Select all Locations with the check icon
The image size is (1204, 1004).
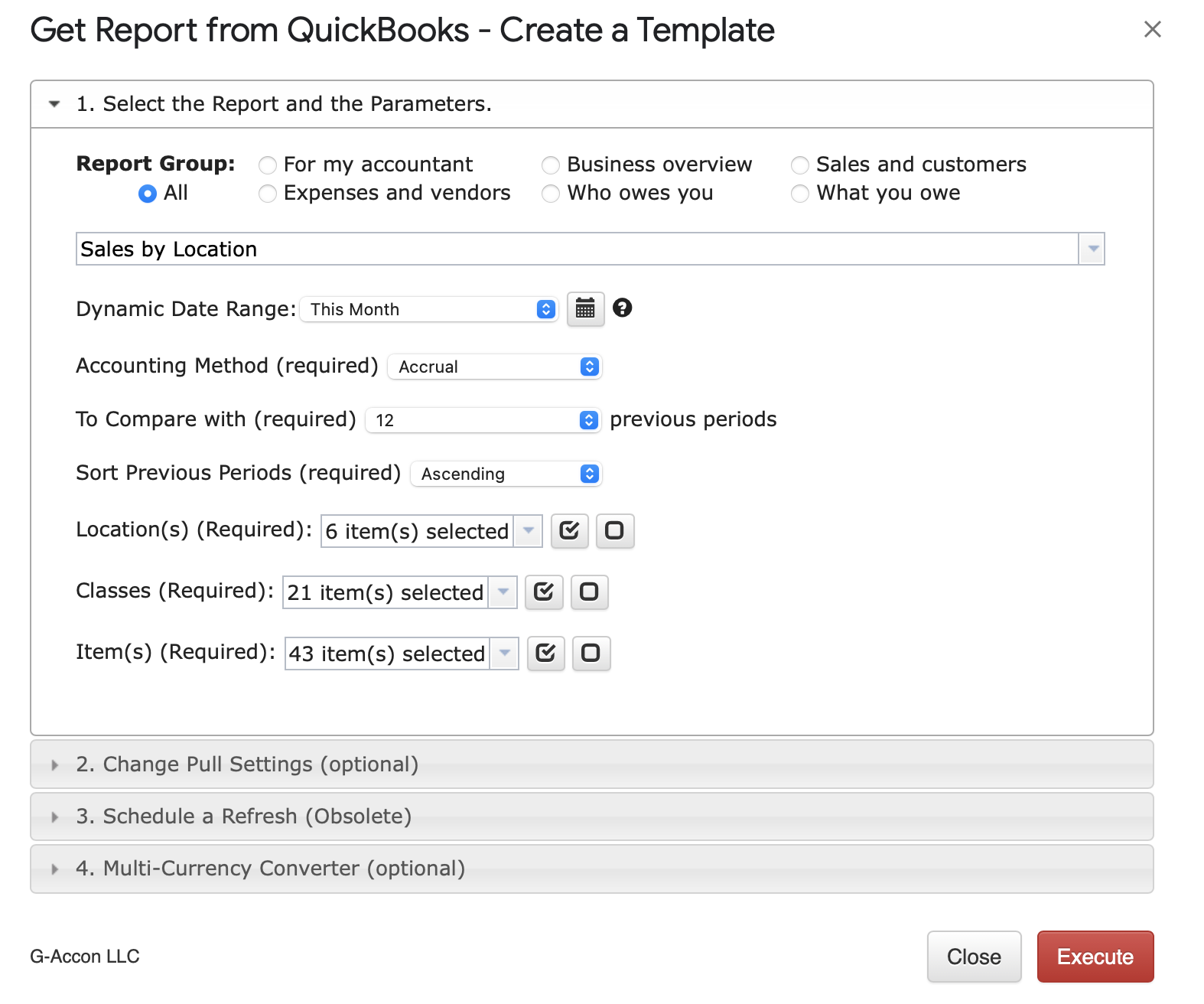(x=569, y=530)
